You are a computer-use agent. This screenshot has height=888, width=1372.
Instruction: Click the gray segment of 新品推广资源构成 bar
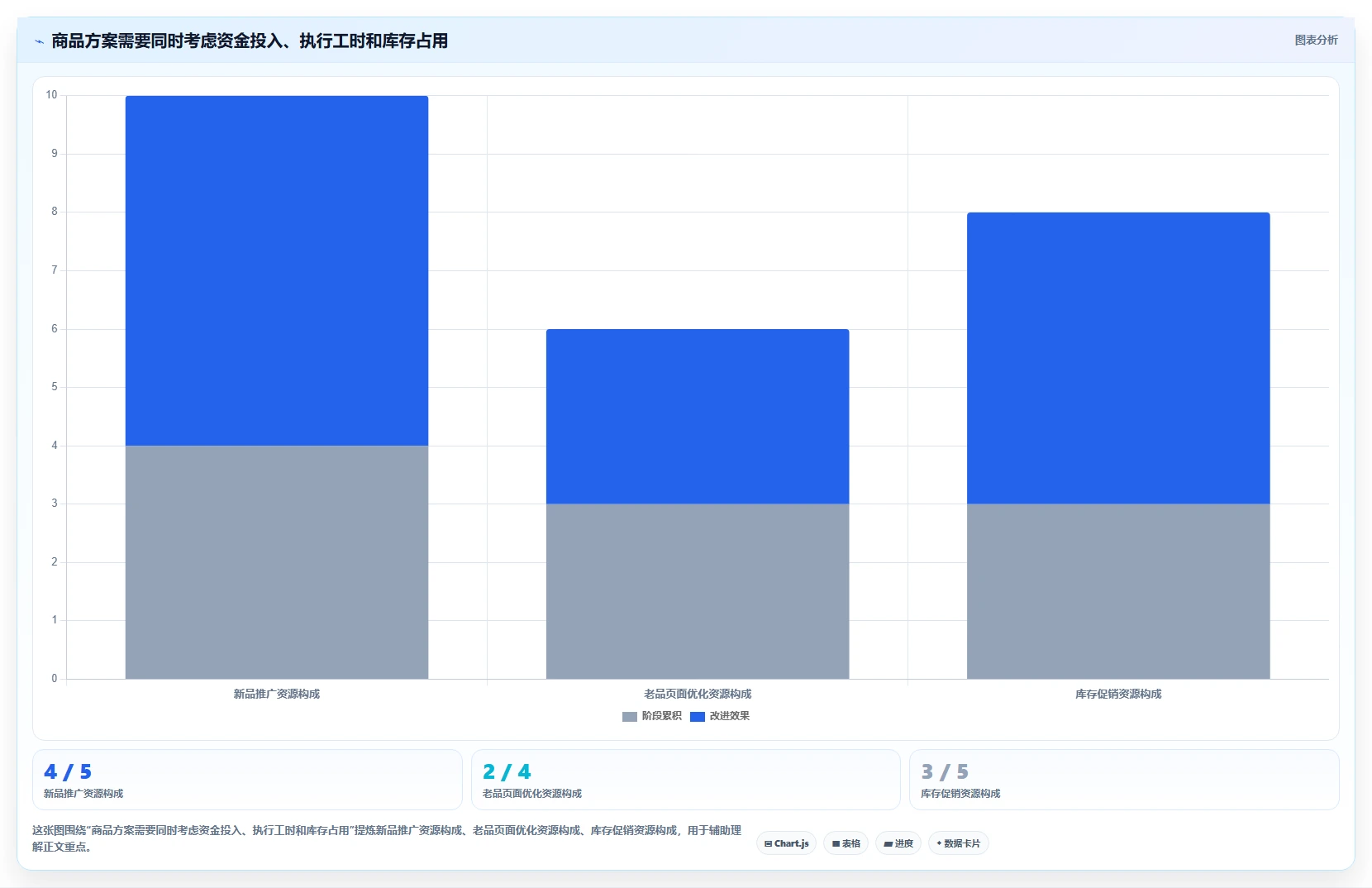click(277, 562)
